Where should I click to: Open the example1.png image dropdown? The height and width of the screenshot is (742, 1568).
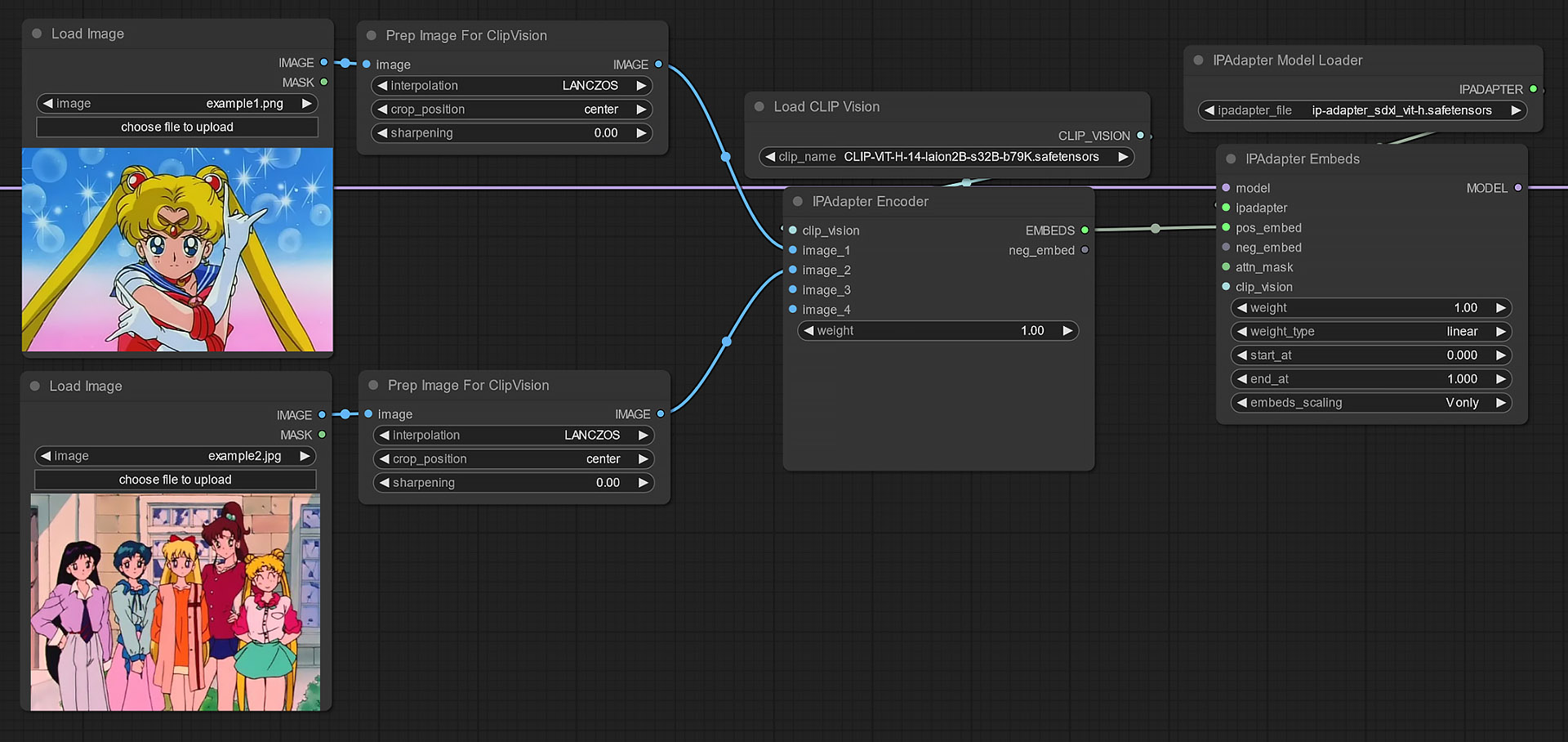177,104
